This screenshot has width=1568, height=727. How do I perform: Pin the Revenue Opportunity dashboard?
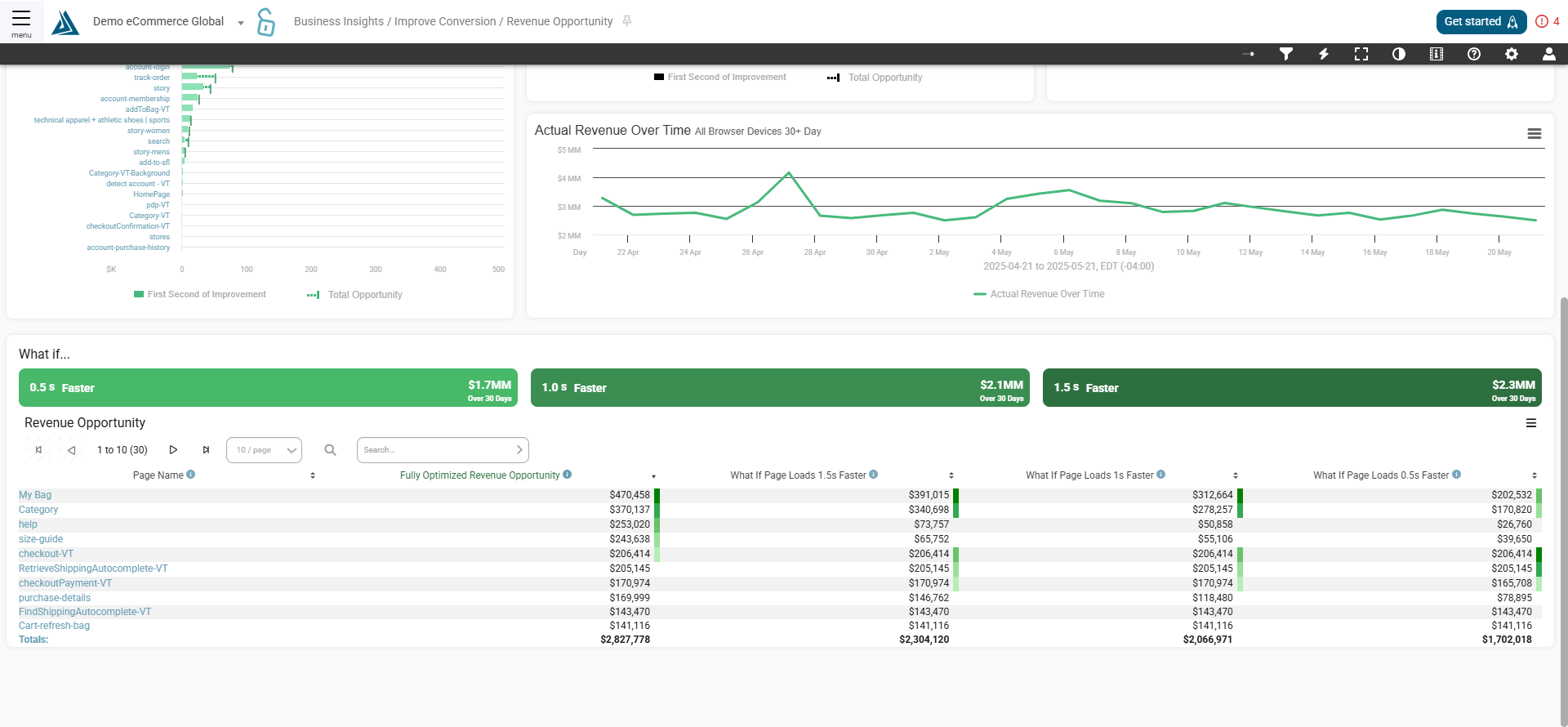click(x=627, y=21)
